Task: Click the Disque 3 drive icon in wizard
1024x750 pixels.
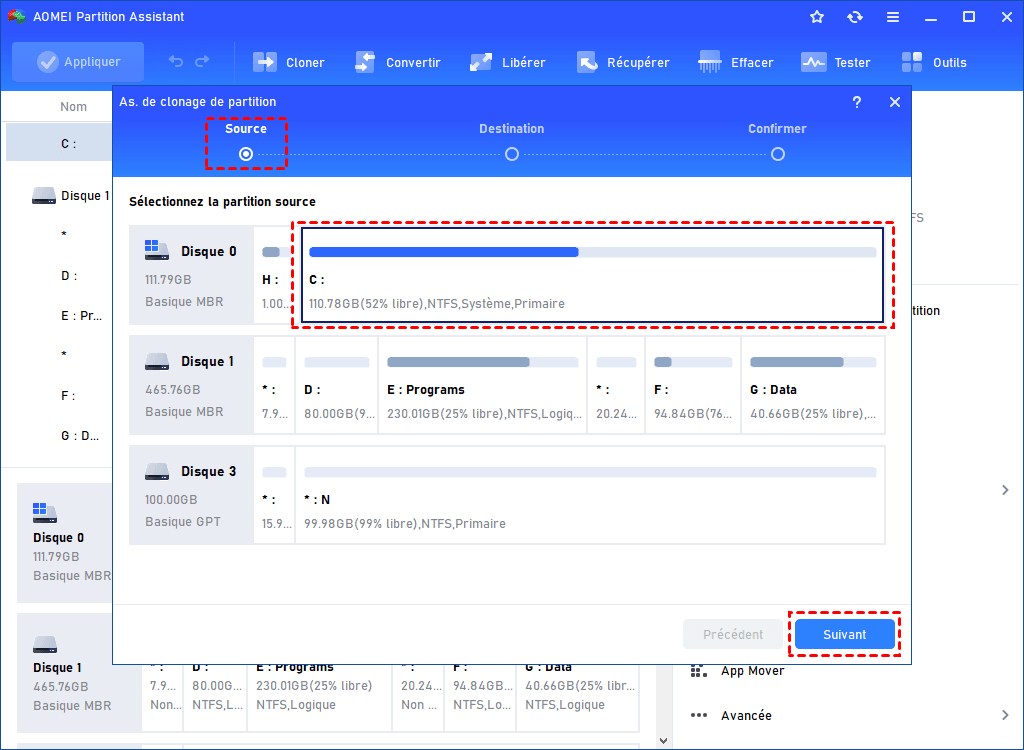Action: pos(157,471)
